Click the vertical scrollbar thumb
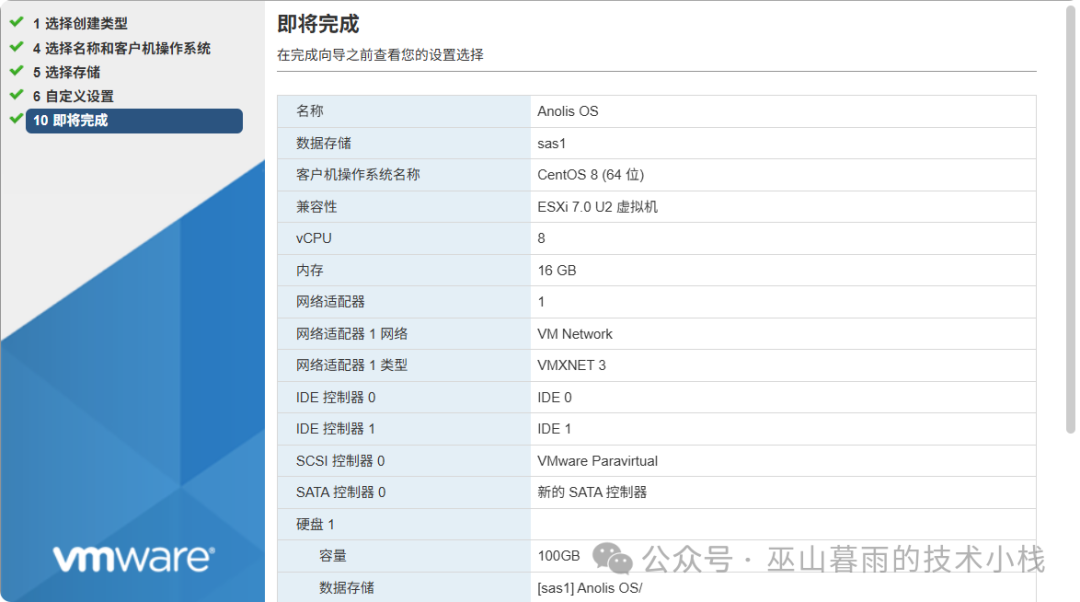The width and height of the screenshot is (1080, 602). click(x=1070, y=220)
